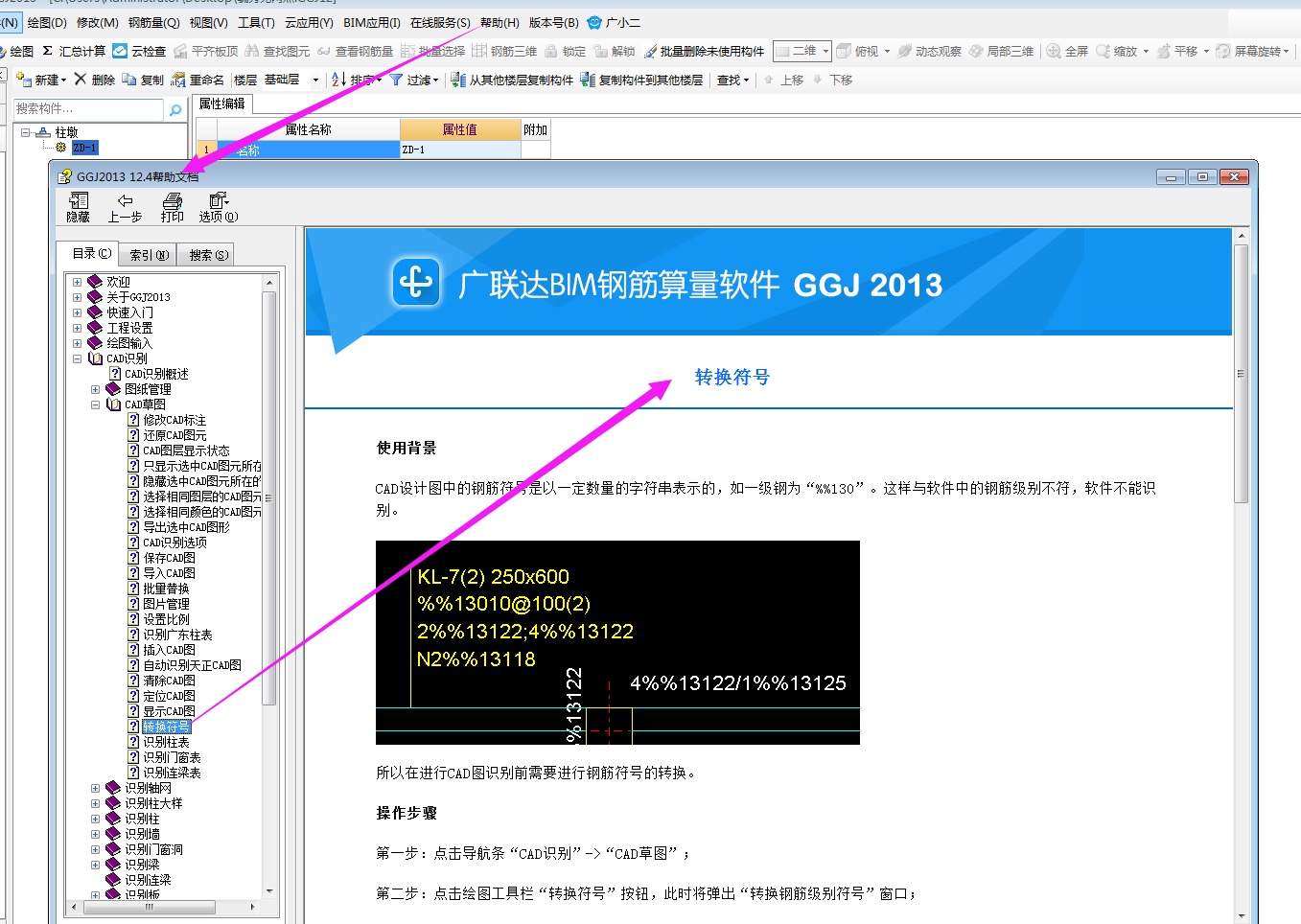The width and height of the screenshot is (1301, 924).
Task: Open CAD识别概述 topic
Action: point(156,374)
